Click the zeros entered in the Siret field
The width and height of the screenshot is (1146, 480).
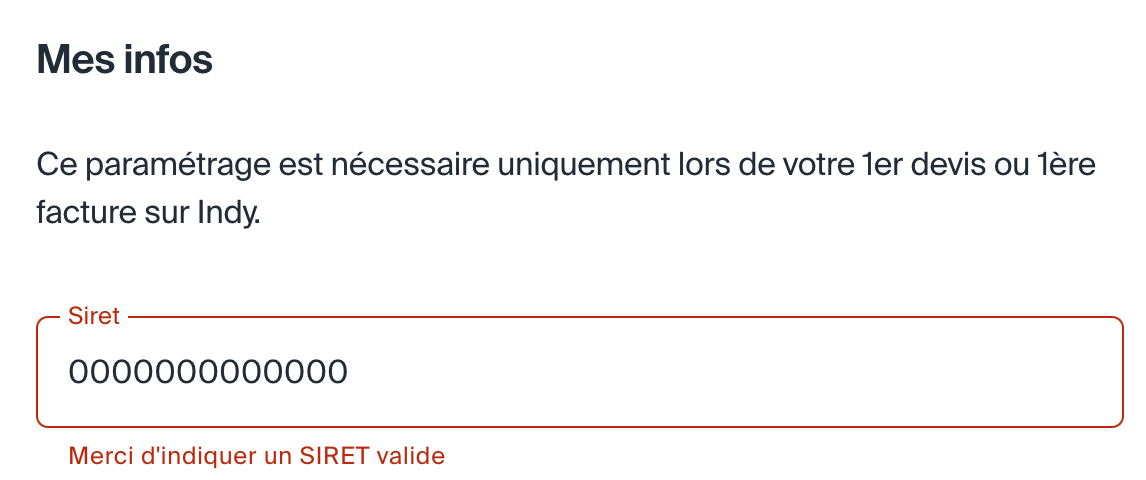tap(208, 372)
